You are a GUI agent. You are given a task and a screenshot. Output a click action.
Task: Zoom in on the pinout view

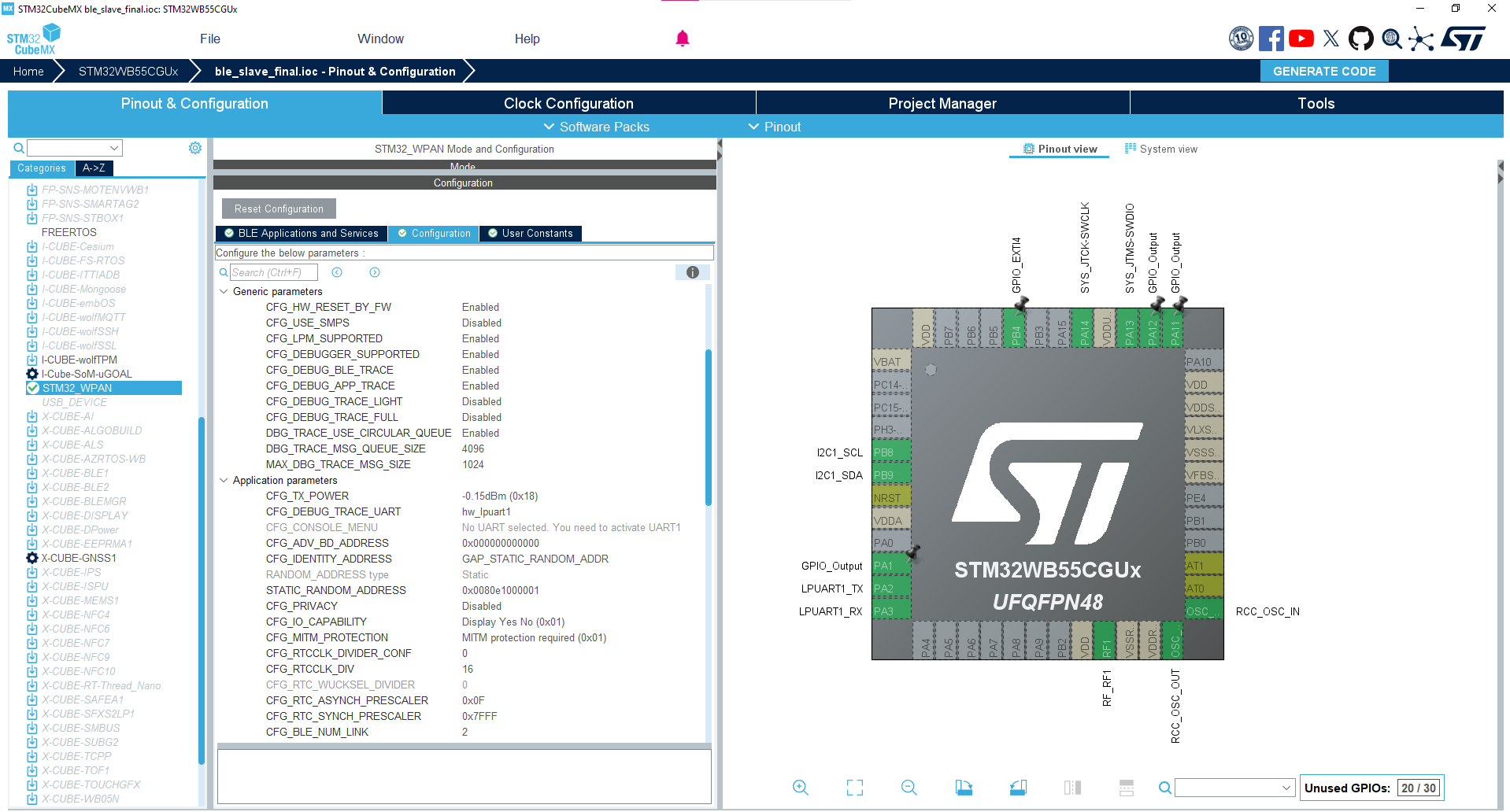click(801, 787)
